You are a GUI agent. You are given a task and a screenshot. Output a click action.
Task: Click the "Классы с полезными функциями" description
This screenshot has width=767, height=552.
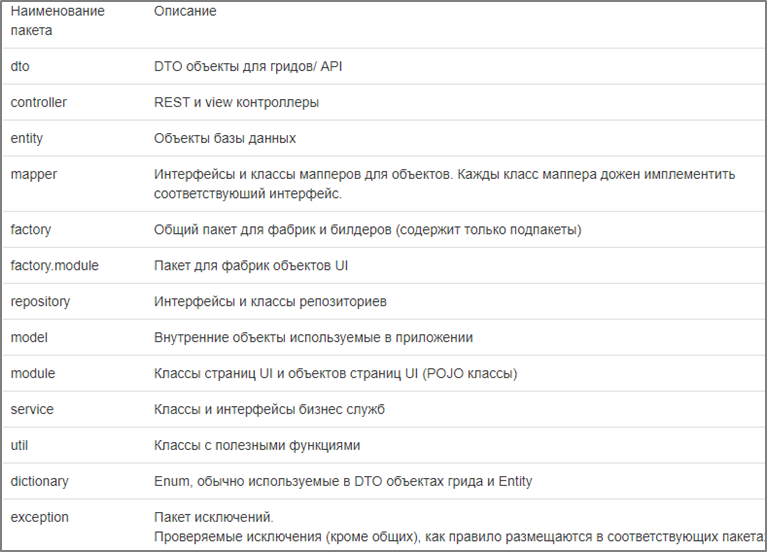pos(257,445)
